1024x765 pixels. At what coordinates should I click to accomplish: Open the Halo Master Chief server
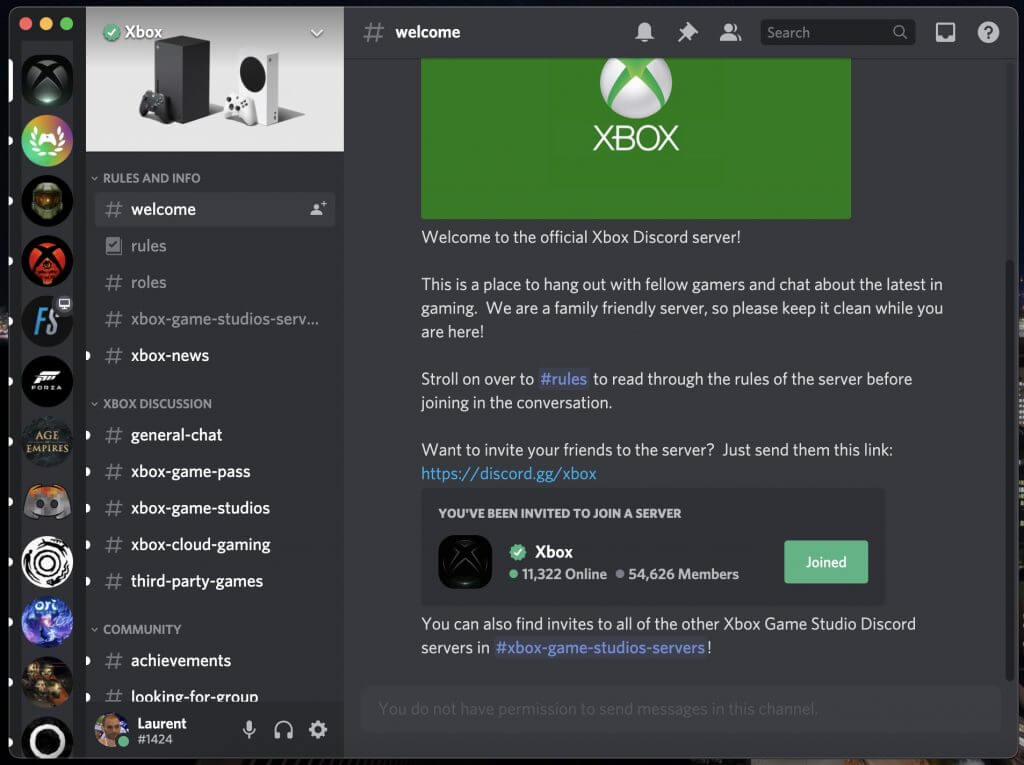tap(47, 201)
